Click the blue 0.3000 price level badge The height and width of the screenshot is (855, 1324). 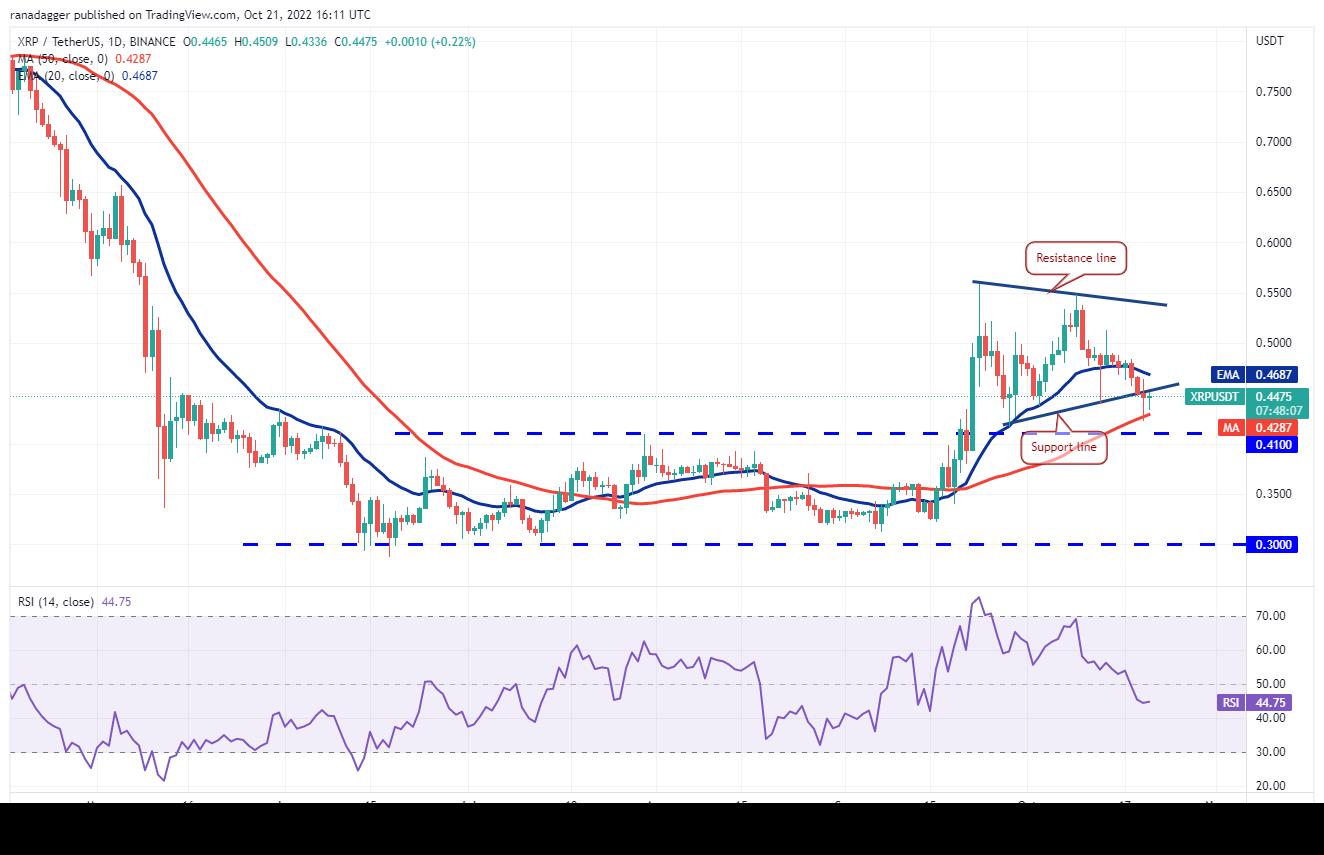1271,544
